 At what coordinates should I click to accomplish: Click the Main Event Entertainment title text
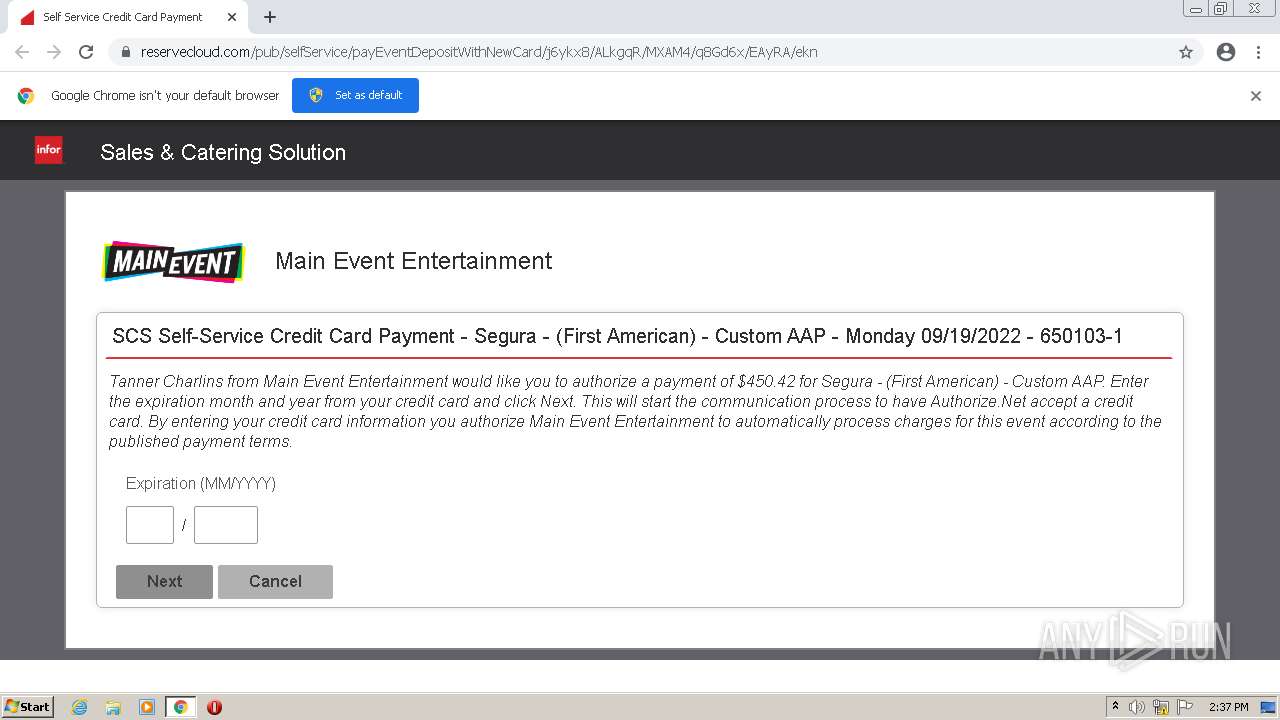[x=414, y=261]
